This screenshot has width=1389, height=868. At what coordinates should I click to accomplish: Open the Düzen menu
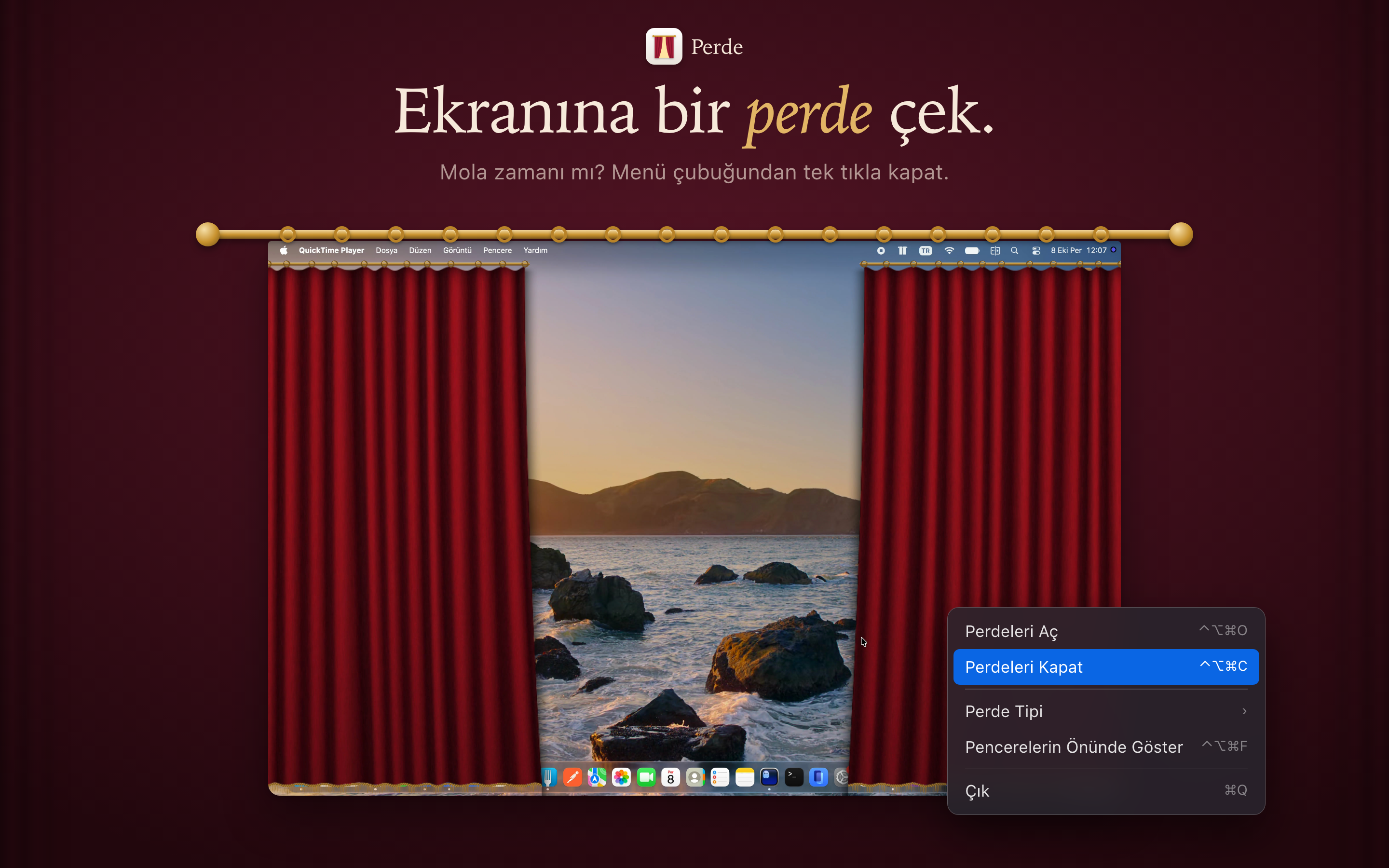point(420,250)
